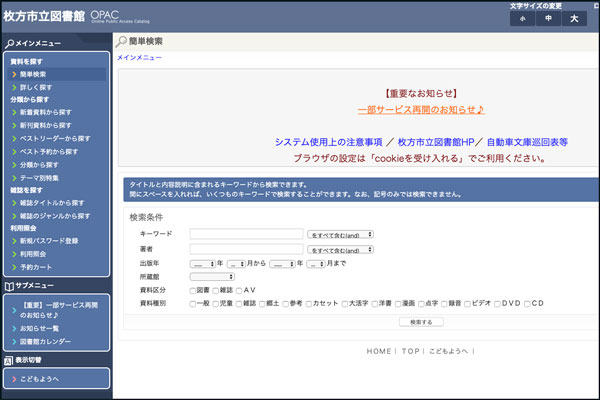The image size is (600, 400).
Task: Open the keyword match condition dropdown
Action: pyautogui.click(x=341, y=234)
